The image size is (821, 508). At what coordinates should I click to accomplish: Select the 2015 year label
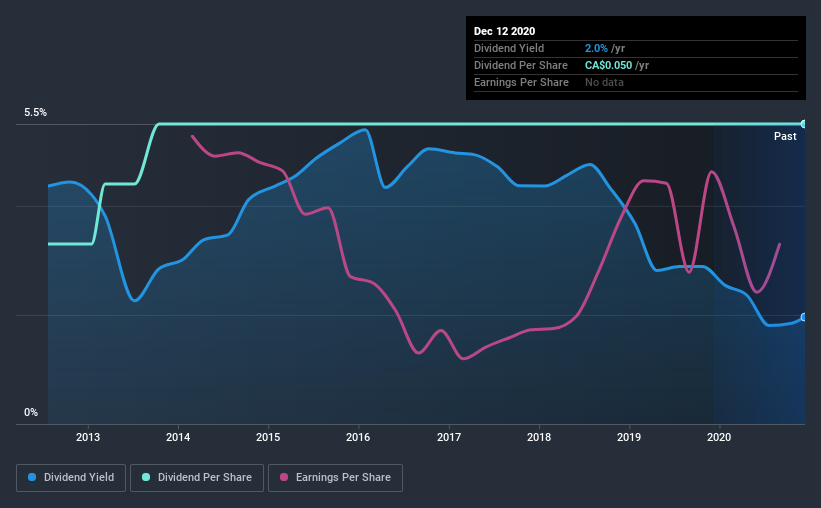[268, 437]
